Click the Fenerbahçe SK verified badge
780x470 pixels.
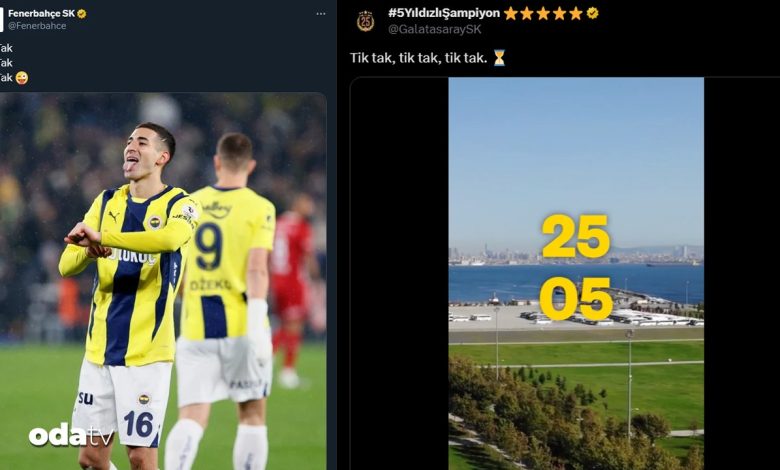[x=82, y=14]
